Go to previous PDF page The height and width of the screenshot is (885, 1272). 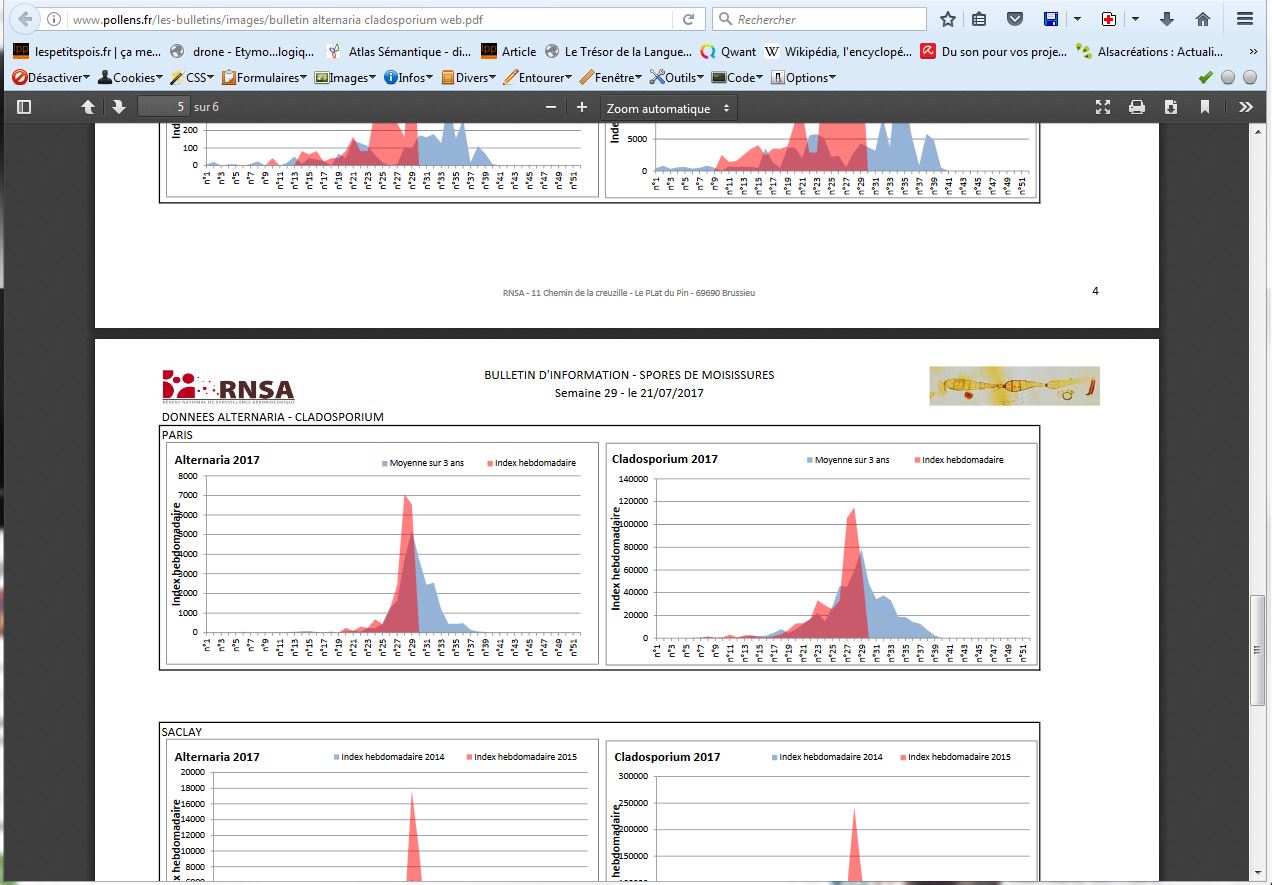pos(88,107)
